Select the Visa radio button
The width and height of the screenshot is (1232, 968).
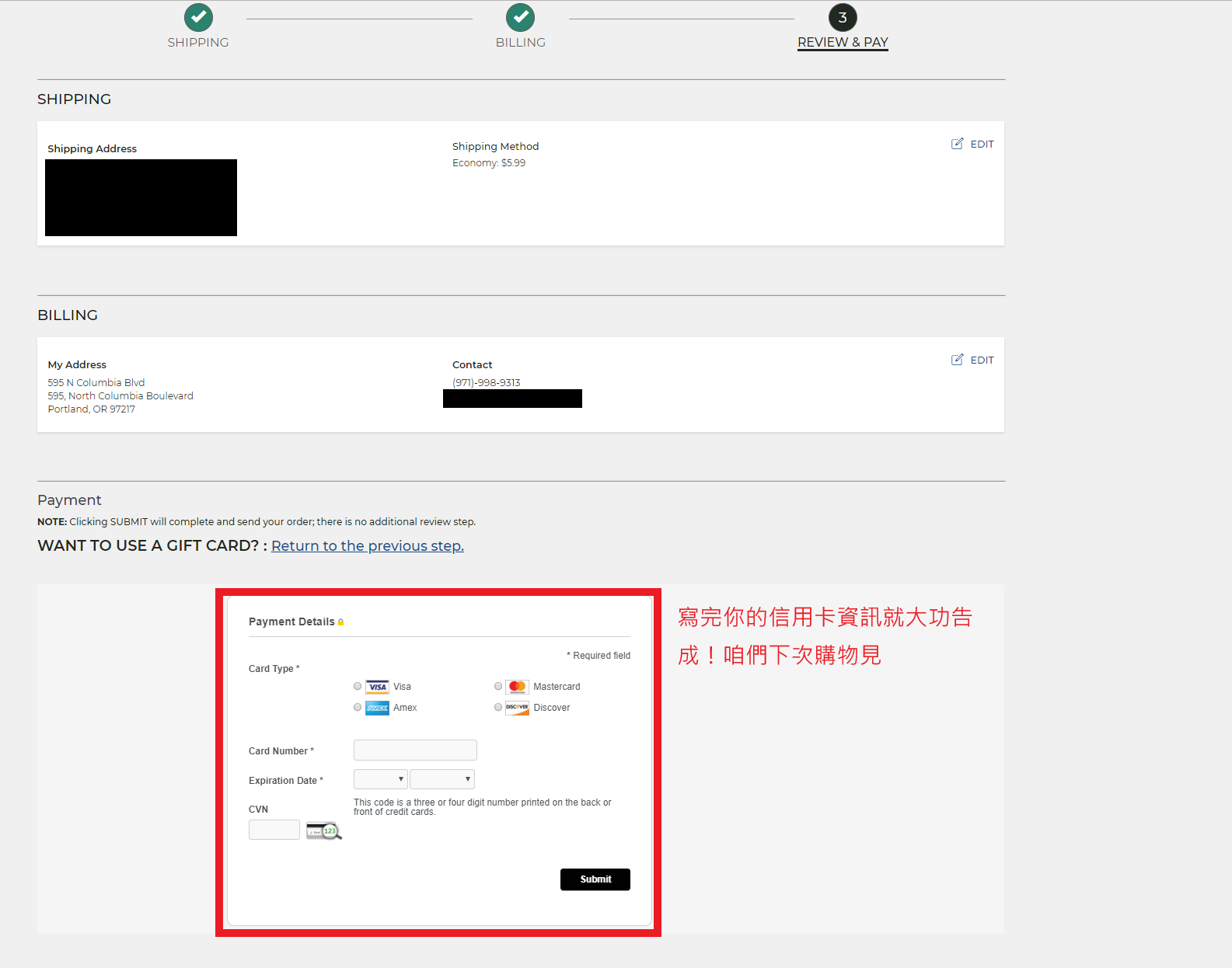point(358,687)
